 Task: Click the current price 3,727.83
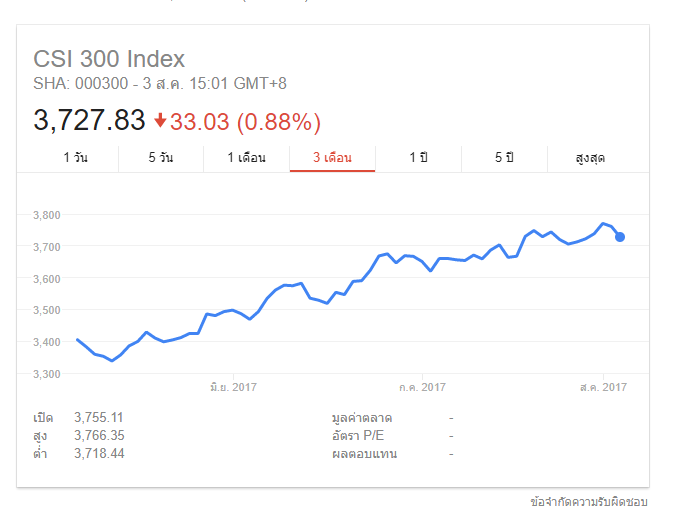pos(90,121)
